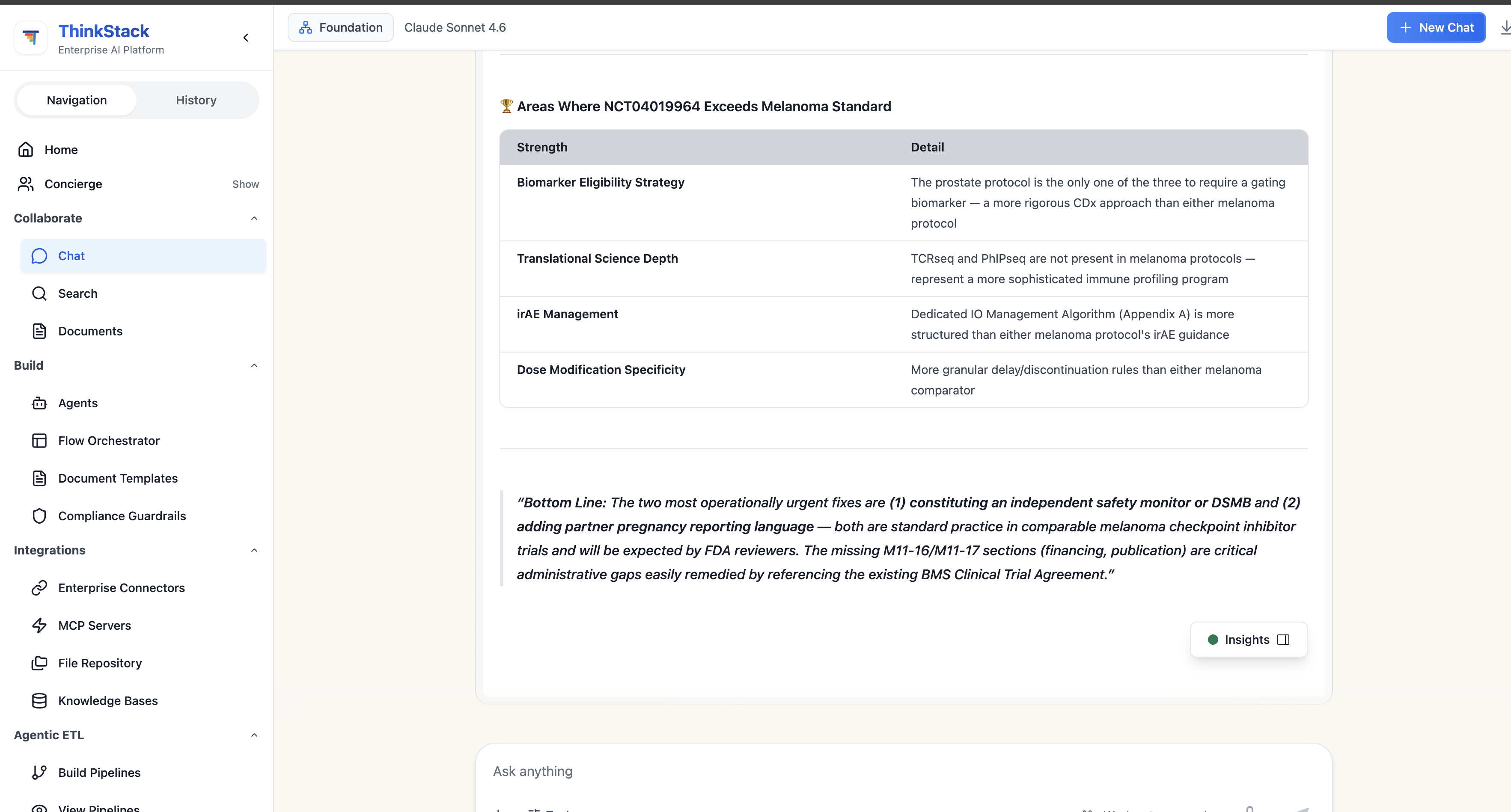Click the Bottom Line quote text

coord(908,538)
